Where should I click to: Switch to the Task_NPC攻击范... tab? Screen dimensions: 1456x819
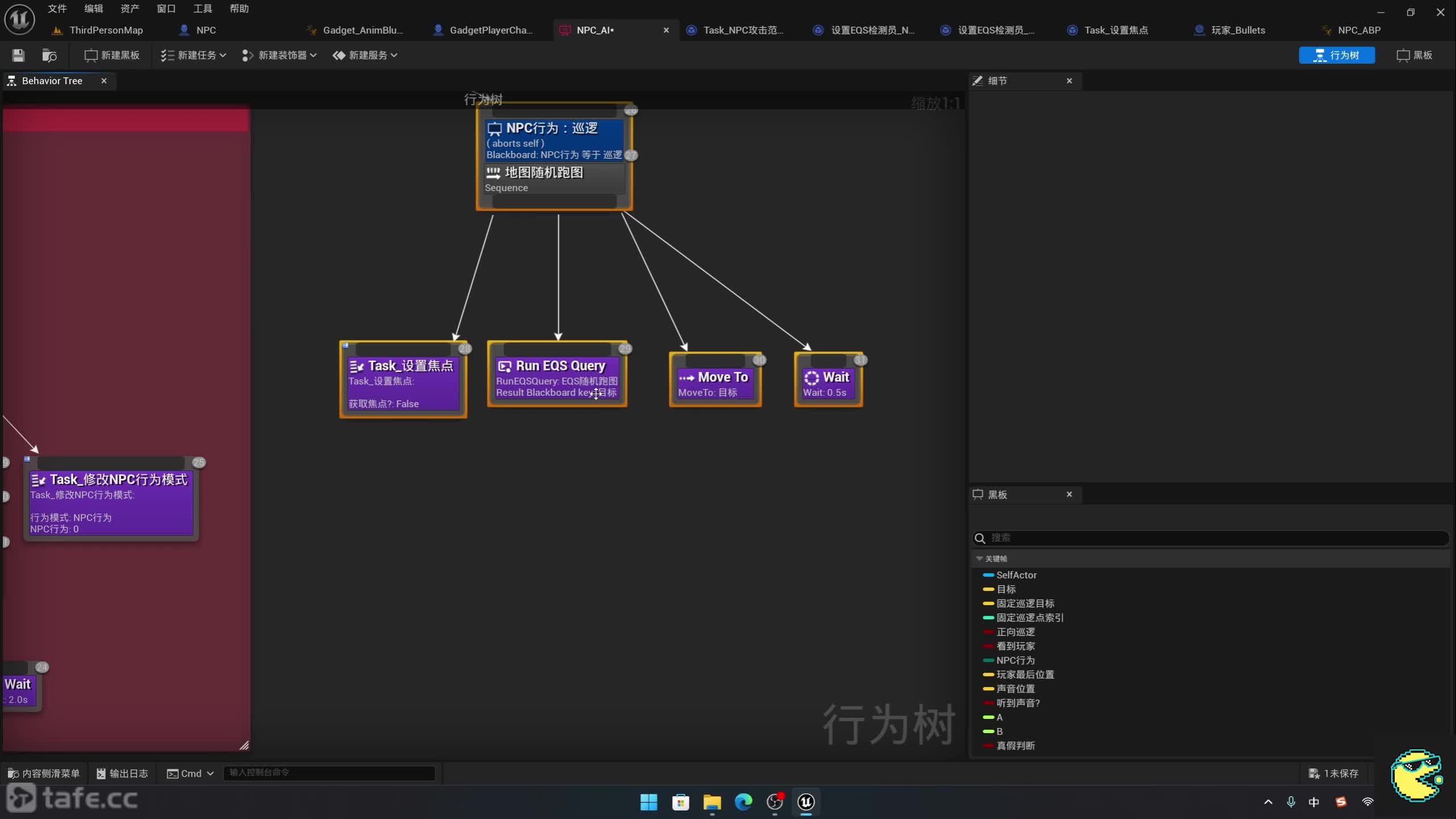736,30
